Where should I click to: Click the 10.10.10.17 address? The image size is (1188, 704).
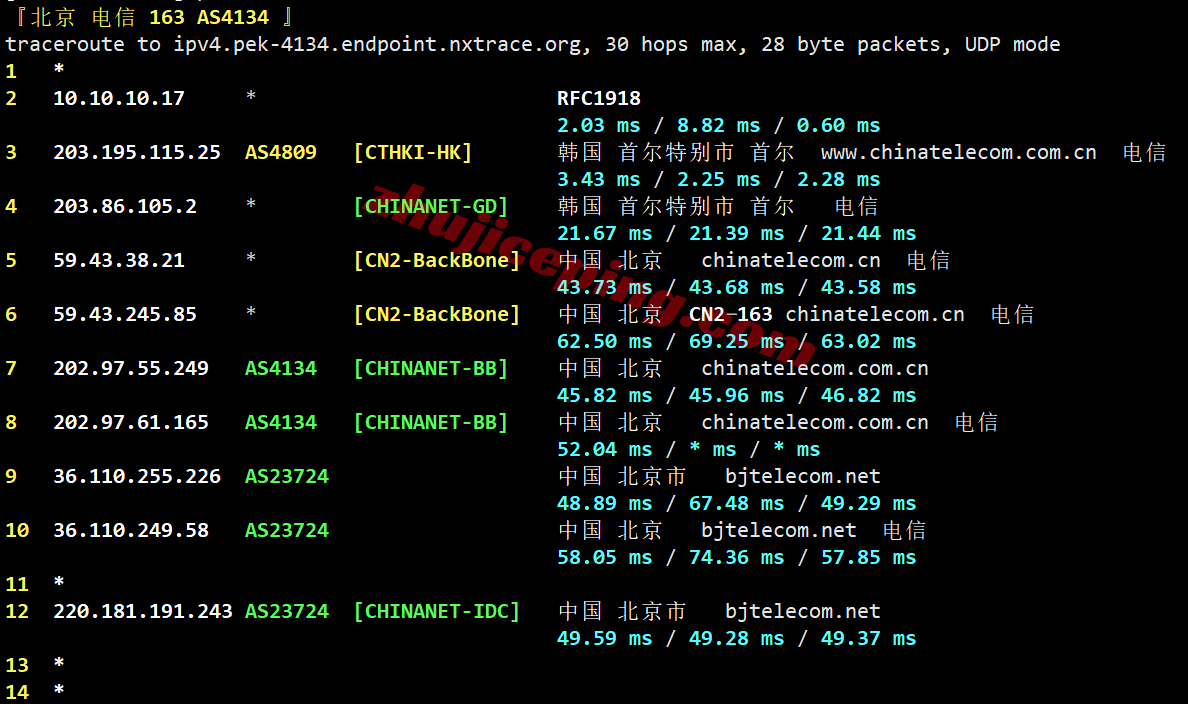click(x=119, y=99)
